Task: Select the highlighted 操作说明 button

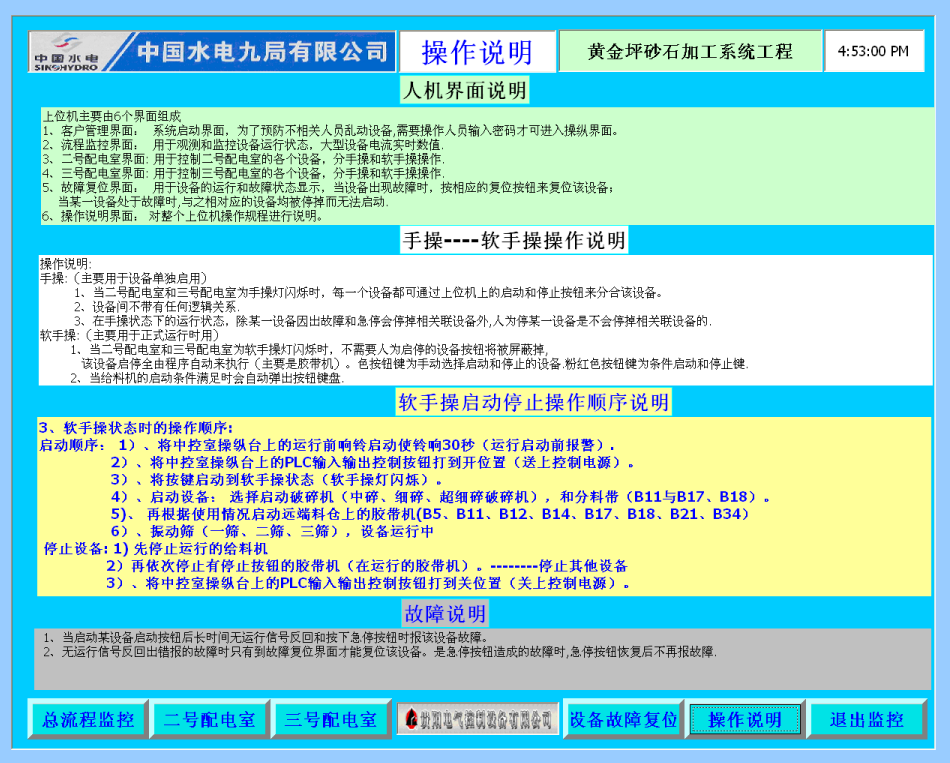Action: click(x=746, y=718)
